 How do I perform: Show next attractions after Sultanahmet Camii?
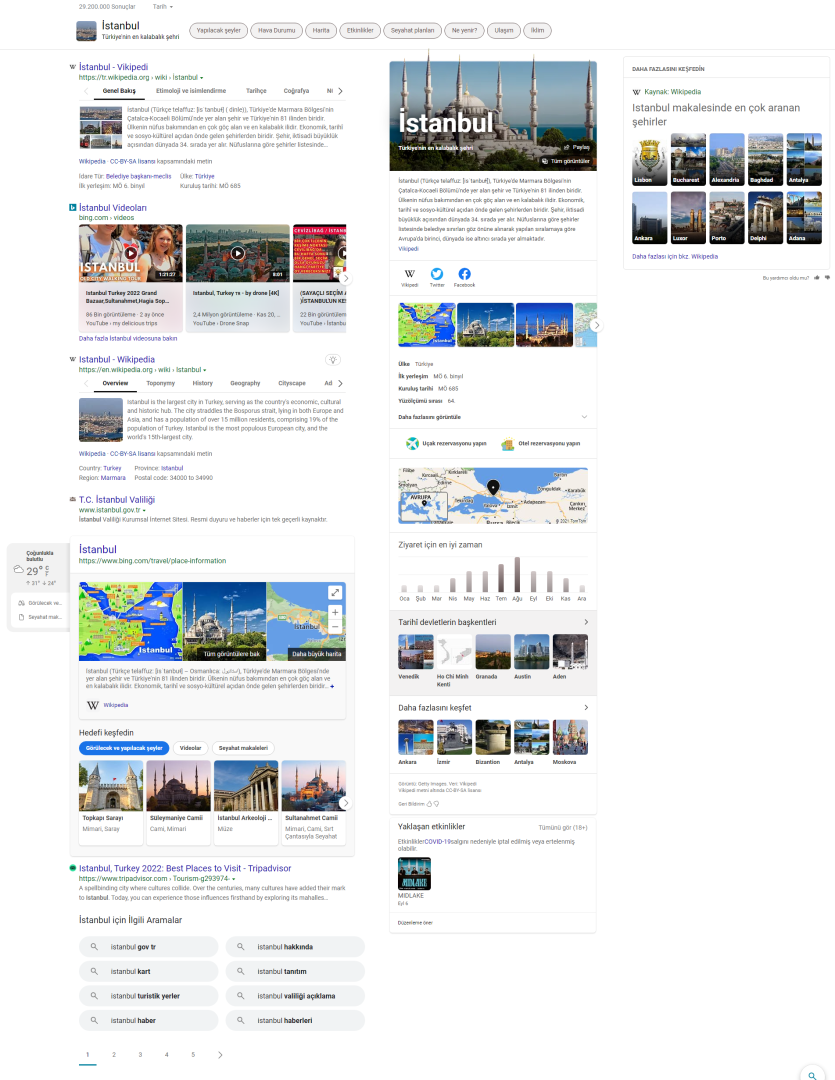[x=345, y=802]
